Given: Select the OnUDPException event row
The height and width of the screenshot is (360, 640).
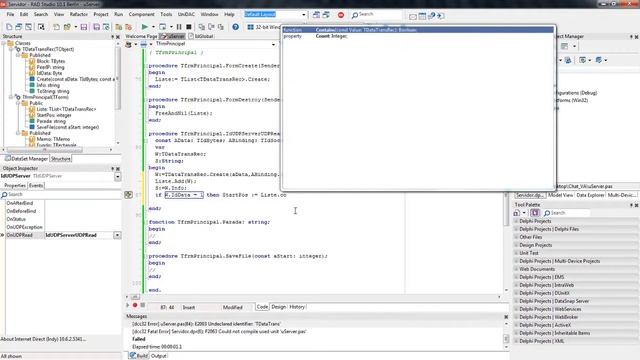Looking at the screenshot, I should 61,227.
